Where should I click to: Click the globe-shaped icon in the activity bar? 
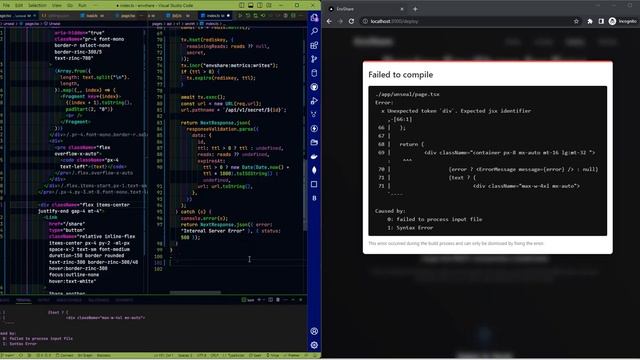pos(314,87)
